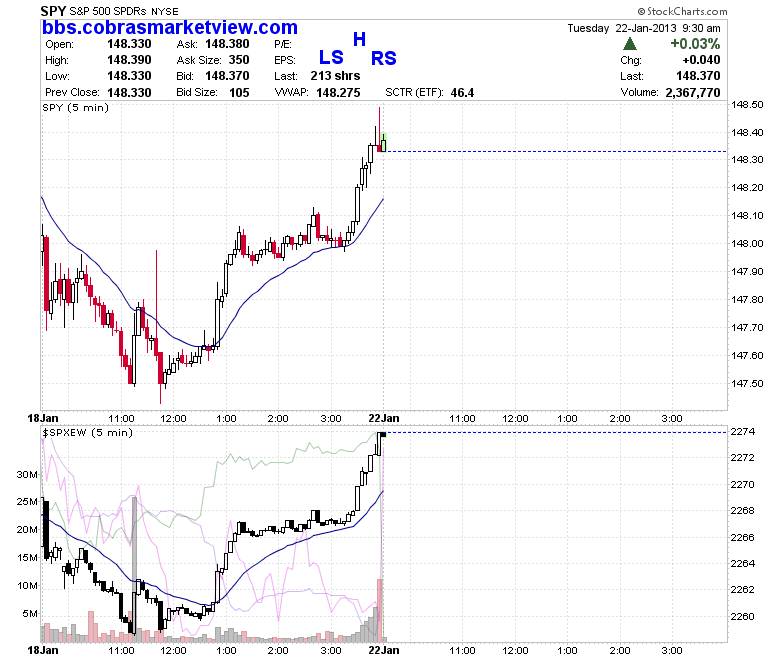This screenshot has height=659, width=780.
Task: Click the 2272 axis label on SPXEW chart
Action: point(743,458)
